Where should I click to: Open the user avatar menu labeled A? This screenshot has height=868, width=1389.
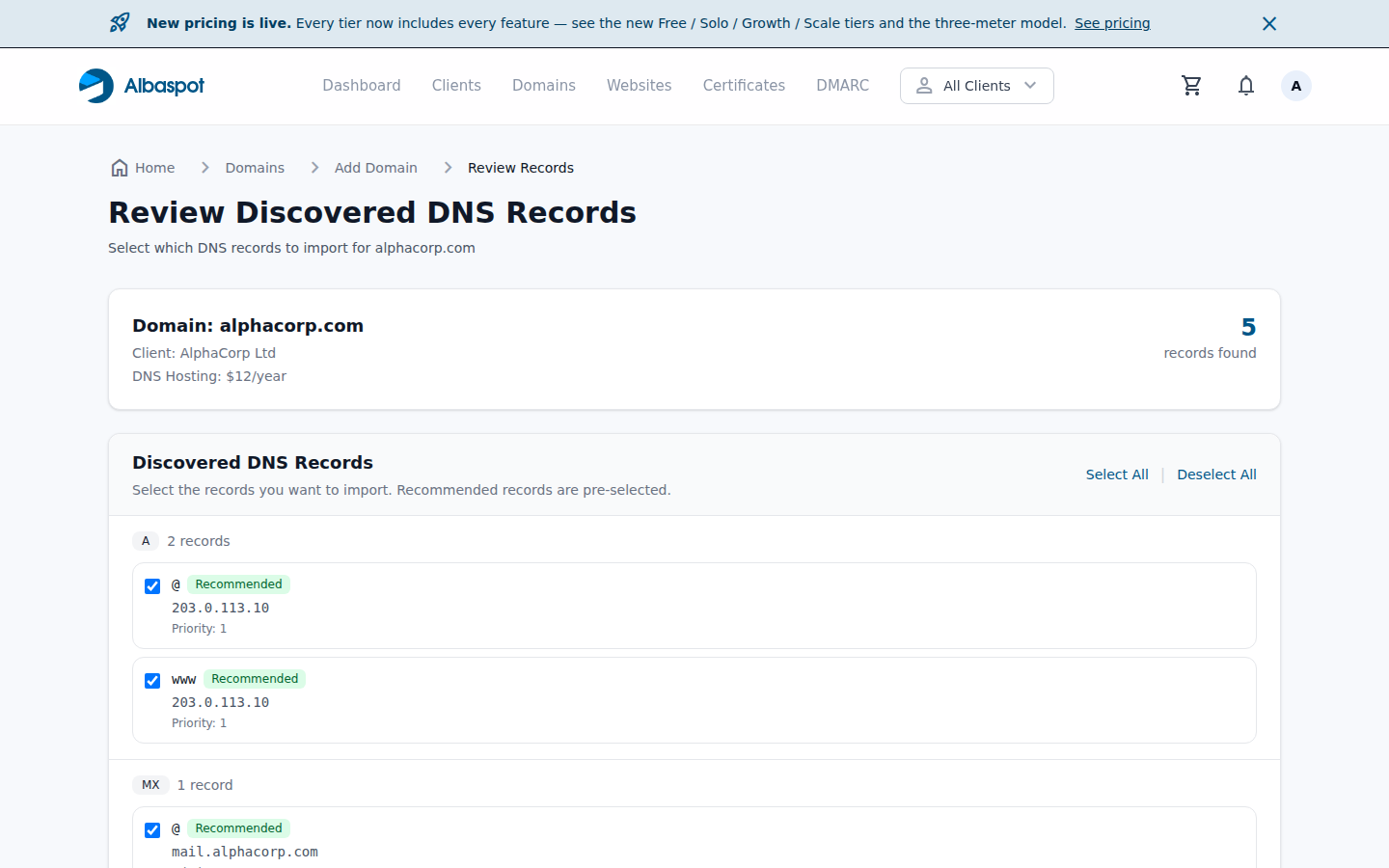tap(1296, 86)
